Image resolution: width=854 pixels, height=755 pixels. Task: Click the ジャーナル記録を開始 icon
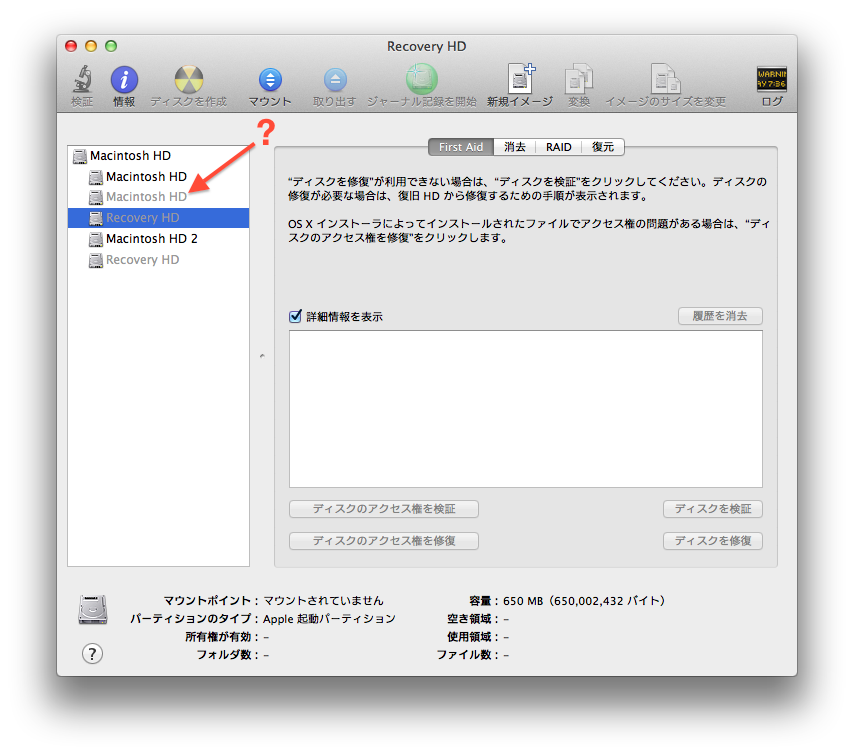click(422, 79)
